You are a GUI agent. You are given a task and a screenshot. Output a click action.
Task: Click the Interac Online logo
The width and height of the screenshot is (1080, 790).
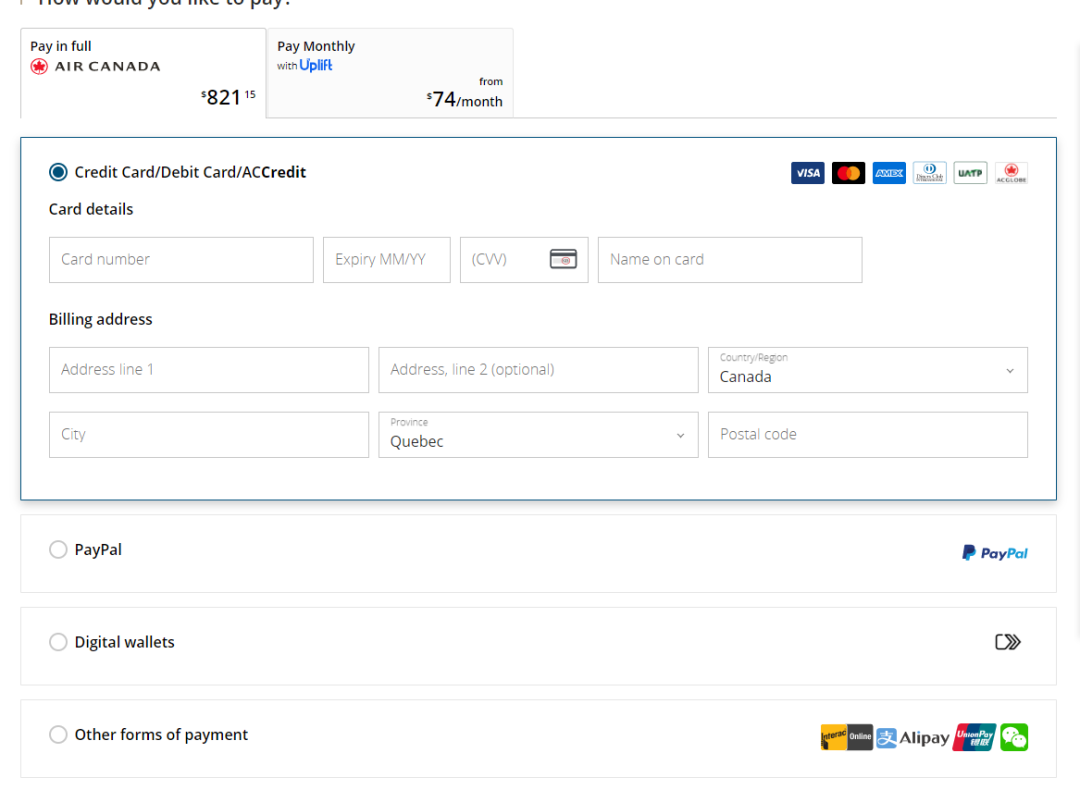(x=847, y=738)
